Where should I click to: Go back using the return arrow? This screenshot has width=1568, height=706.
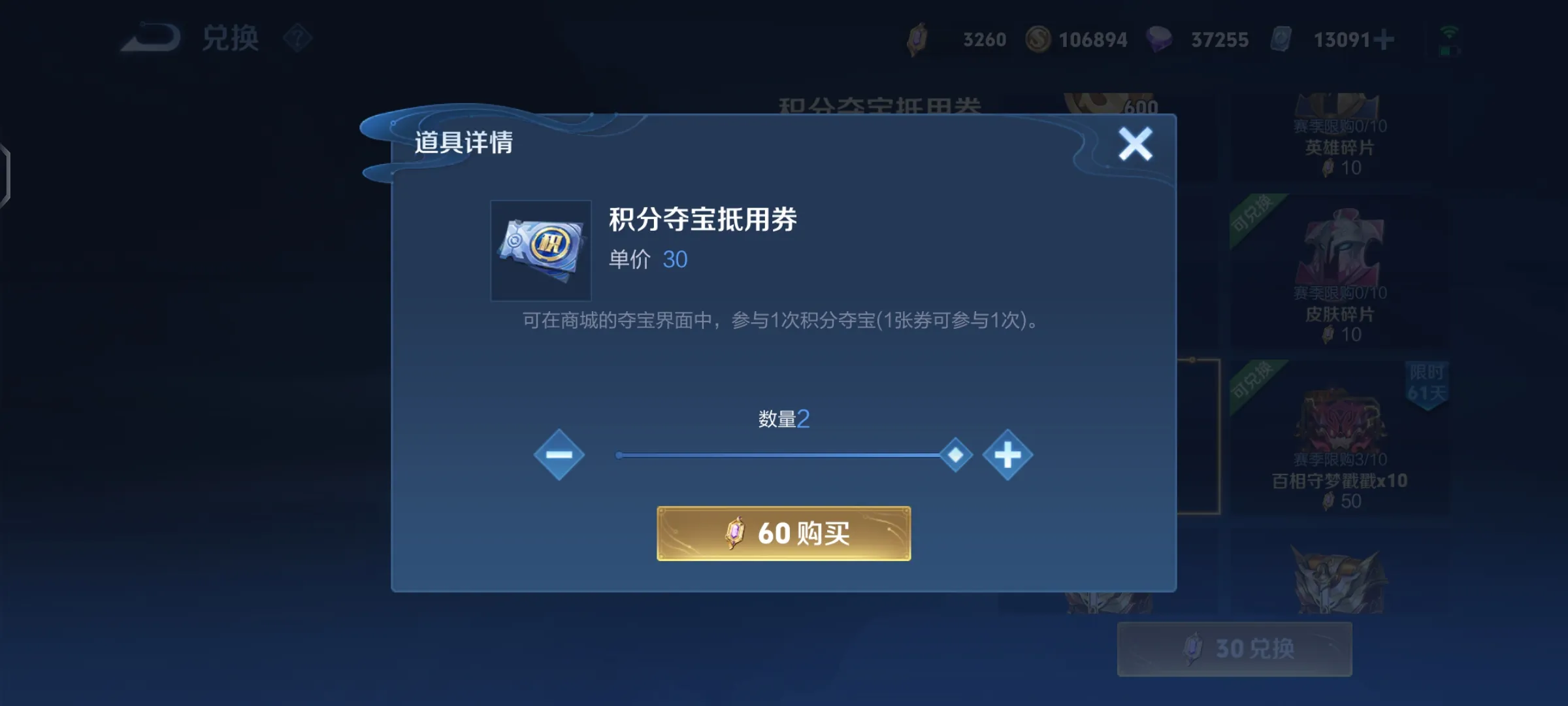point(151,38)
